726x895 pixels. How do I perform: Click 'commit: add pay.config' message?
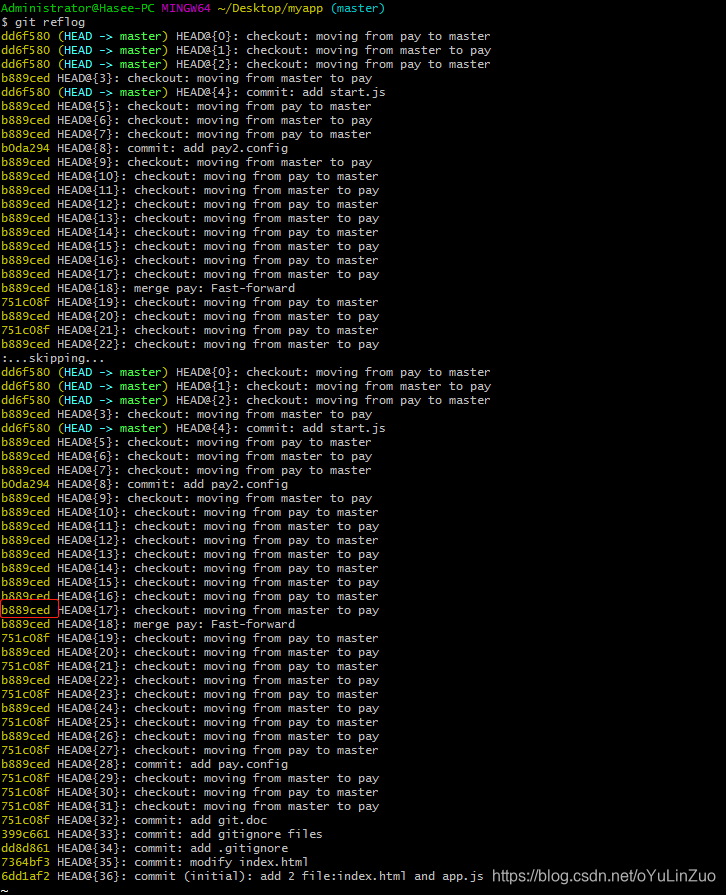(x=211, y=764)
